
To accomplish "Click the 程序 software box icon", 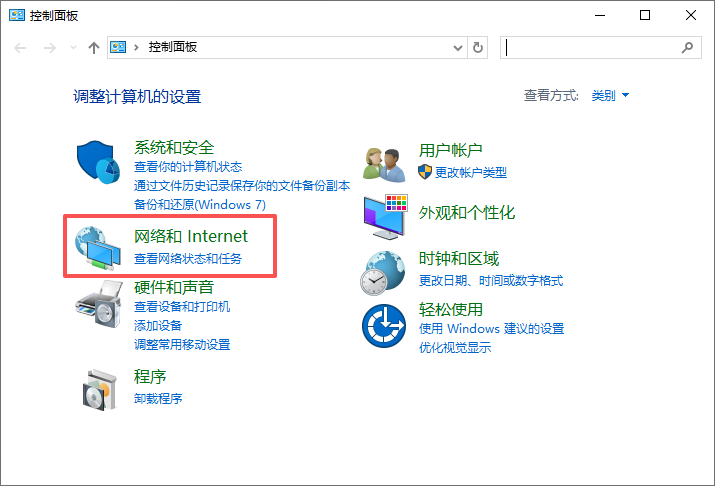I will point(100,390).
